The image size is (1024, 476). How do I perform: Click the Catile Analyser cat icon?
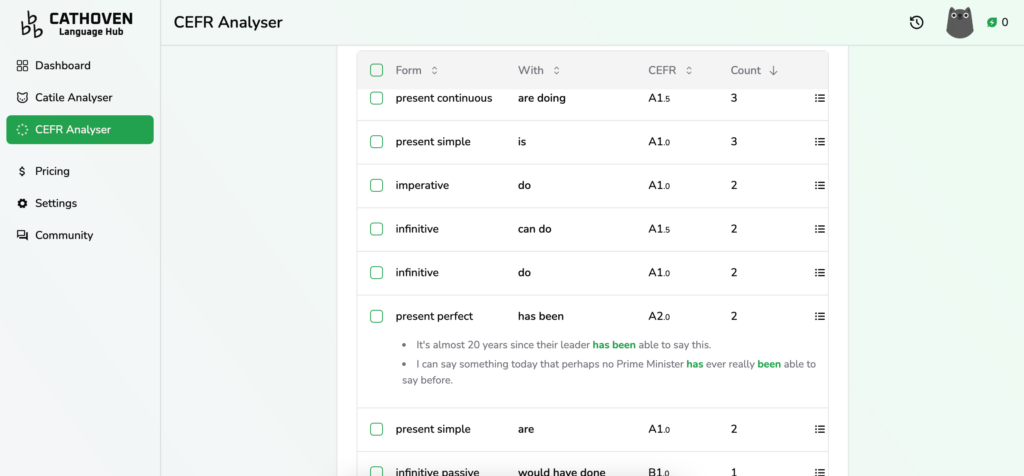(x=22, y=97)
